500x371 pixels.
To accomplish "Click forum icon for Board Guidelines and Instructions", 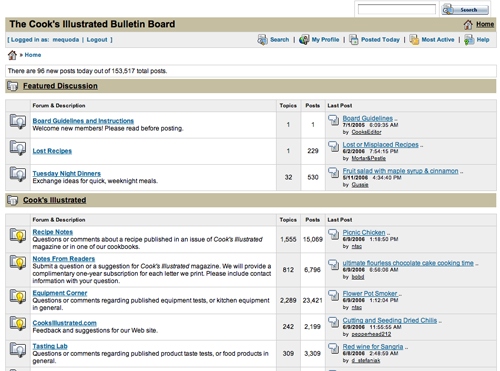I will pyautogui.click(x=18, y=121).
